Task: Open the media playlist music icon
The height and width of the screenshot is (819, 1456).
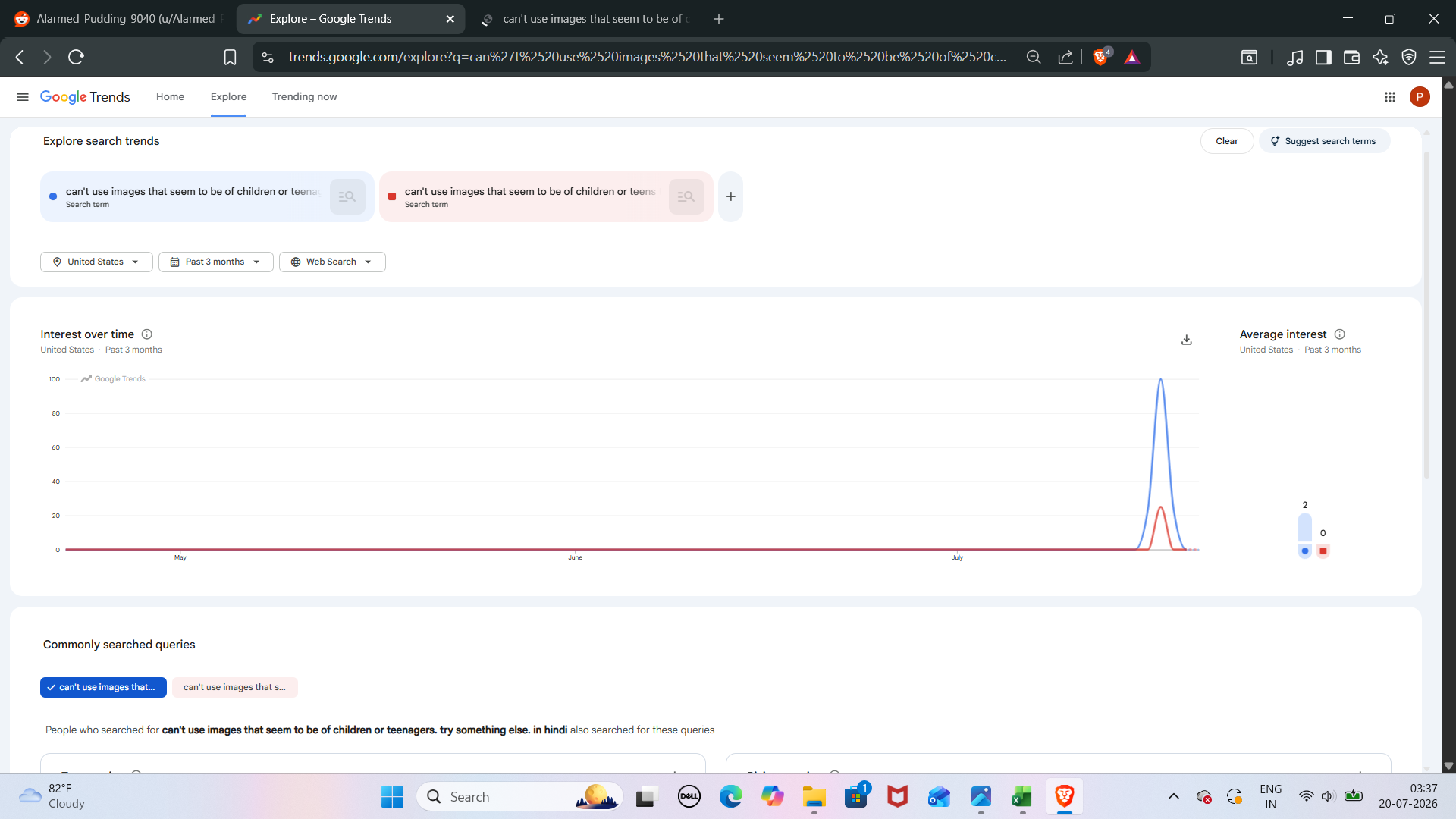Action: point(1295,57)
